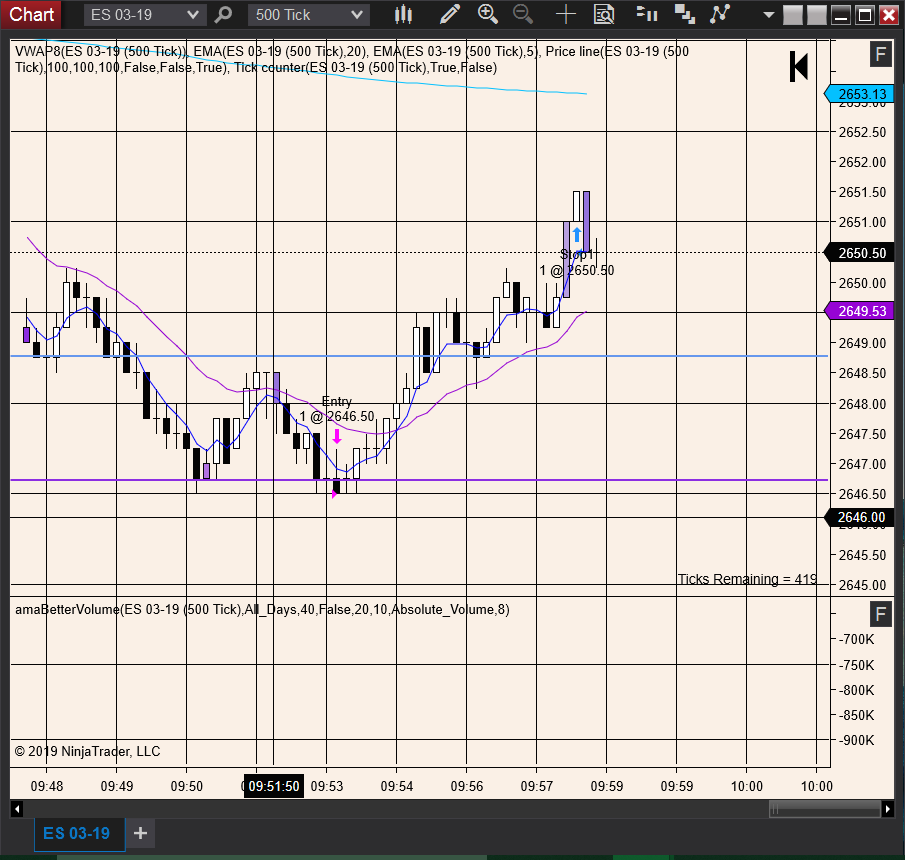Click the 09:57 time axis label
The image size is (905, 860).
click(537, 786)
